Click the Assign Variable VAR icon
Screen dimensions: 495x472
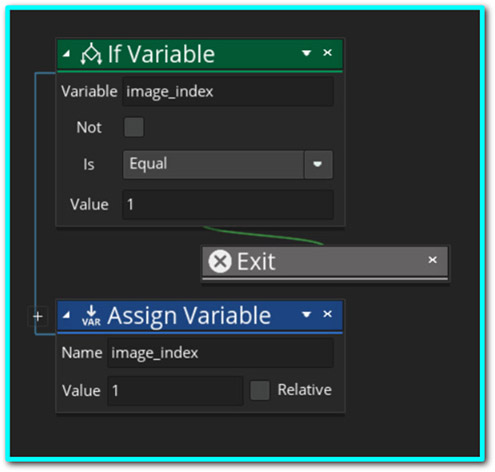tap(91, 316)
